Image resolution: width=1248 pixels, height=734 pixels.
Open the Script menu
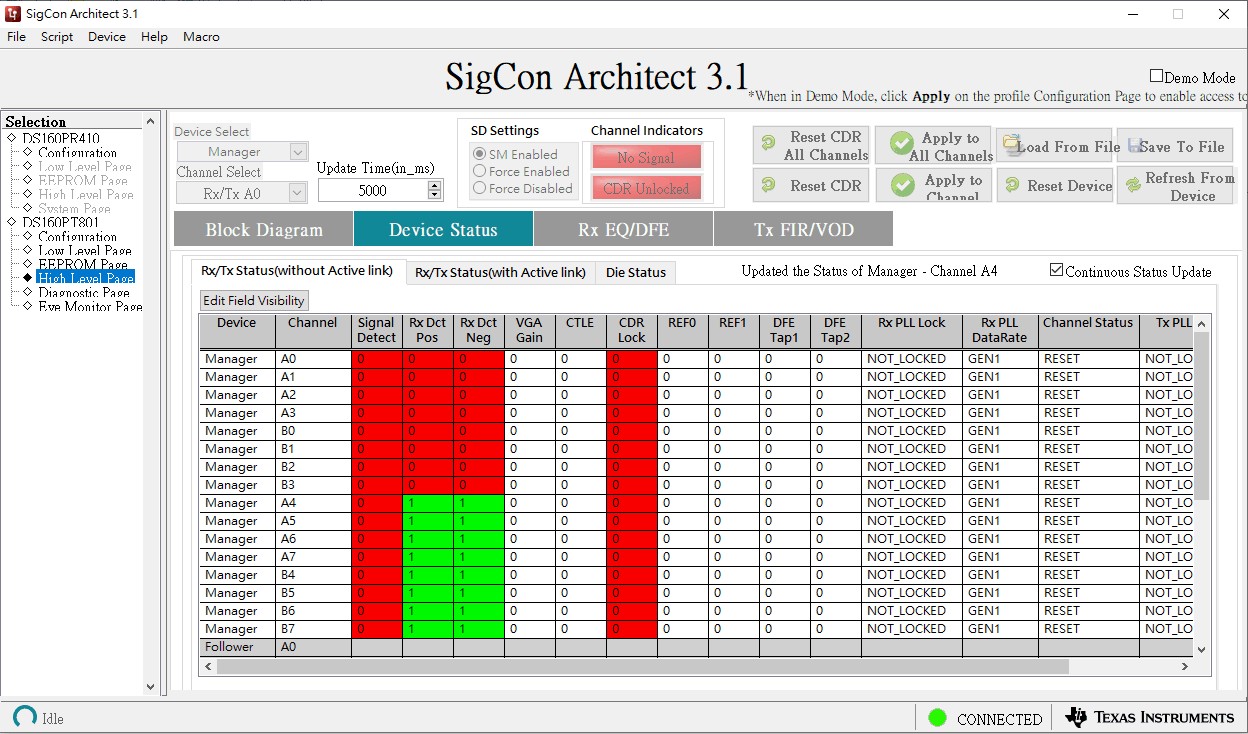[57, 37]
